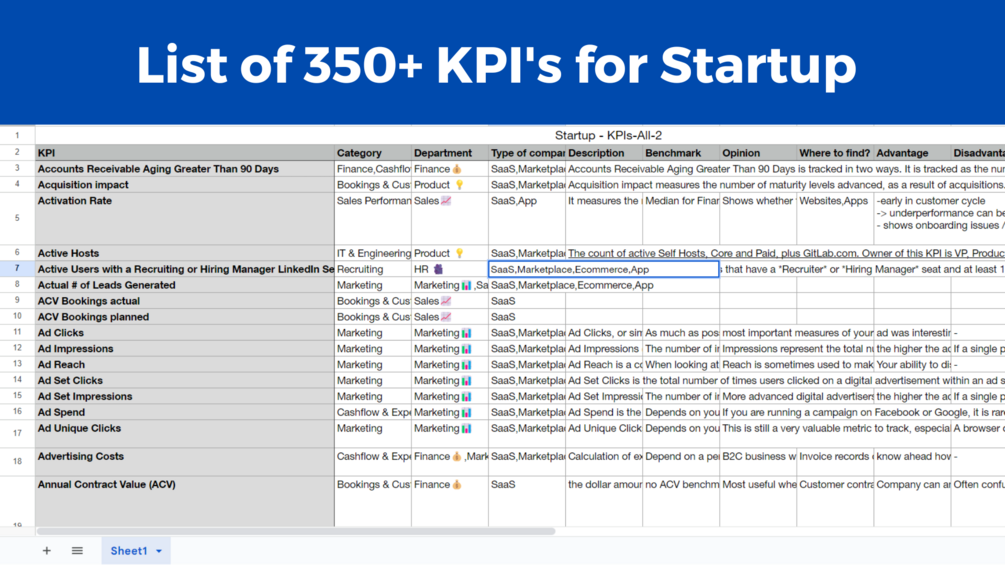
Task: Select the 'Active Hosts' cell
Action: pos(185,253)
